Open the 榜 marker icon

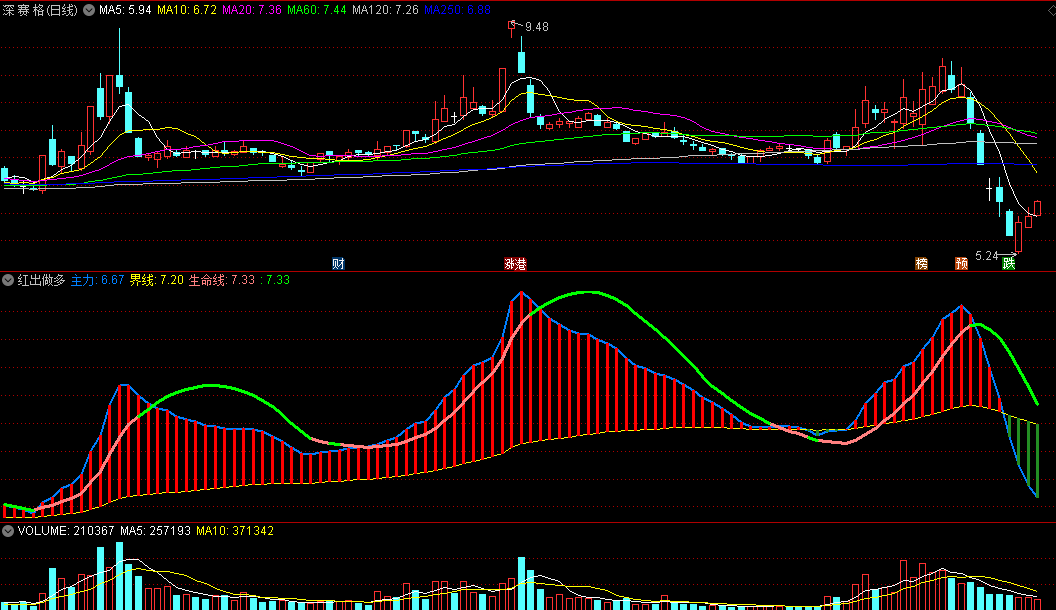[x=921, y=264]
